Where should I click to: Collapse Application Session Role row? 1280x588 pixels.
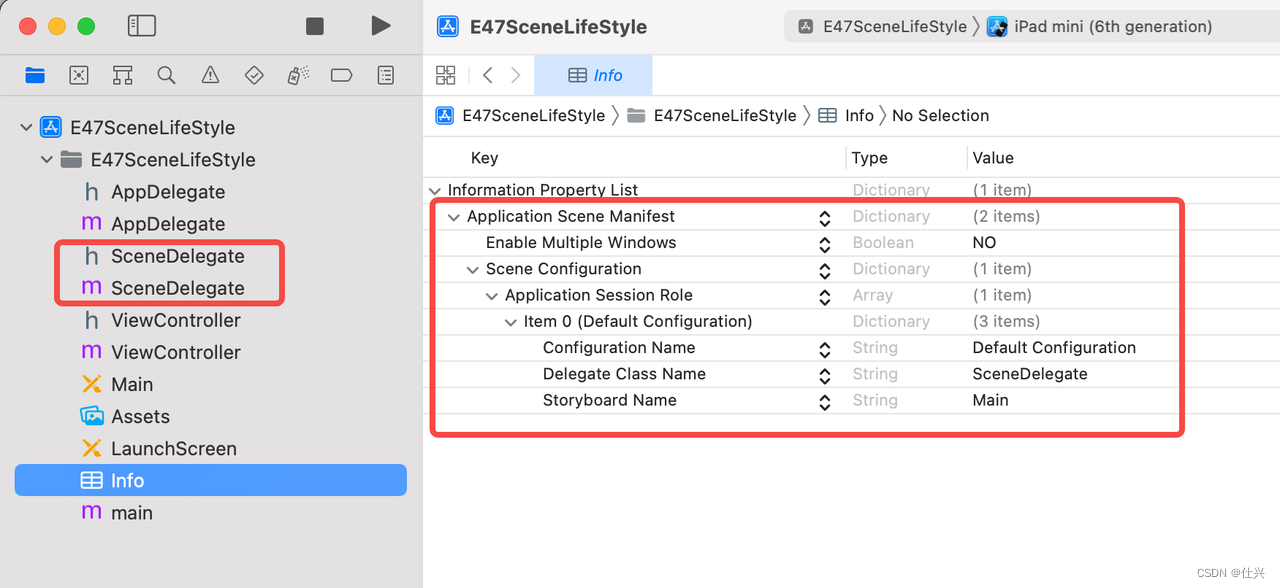(492, 296)
